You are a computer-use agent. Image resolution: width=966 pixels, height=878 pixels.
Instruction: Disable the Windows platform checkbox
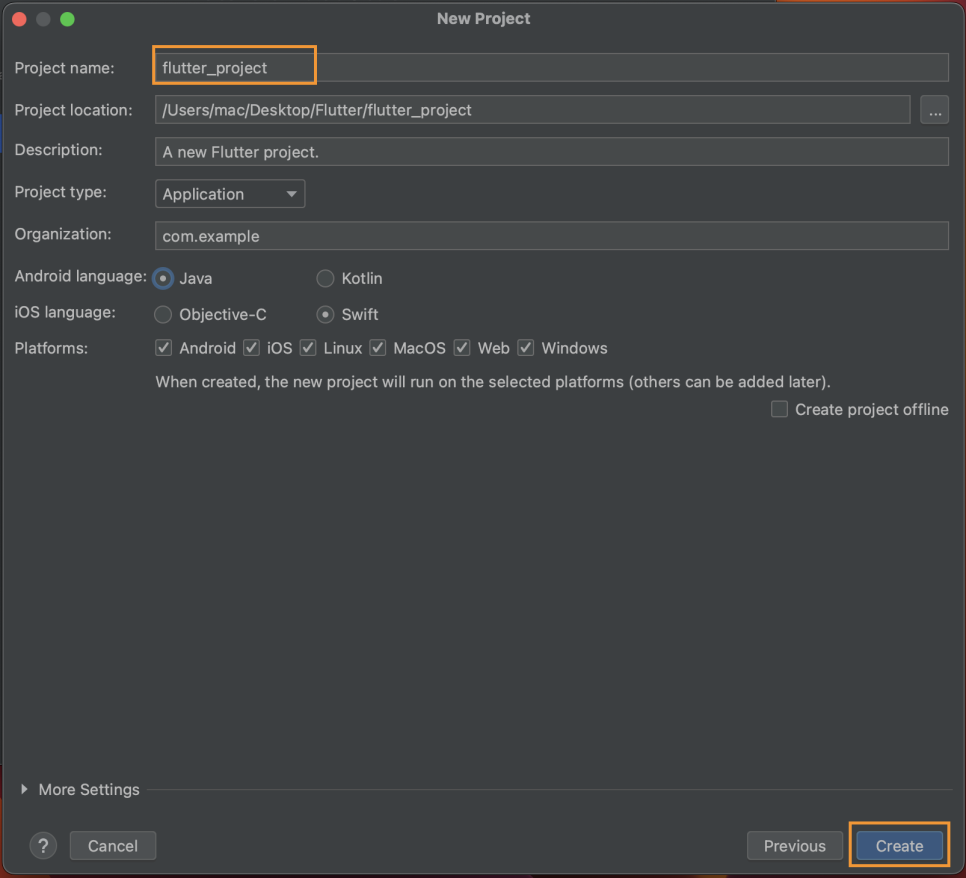[x=526, y=348]
